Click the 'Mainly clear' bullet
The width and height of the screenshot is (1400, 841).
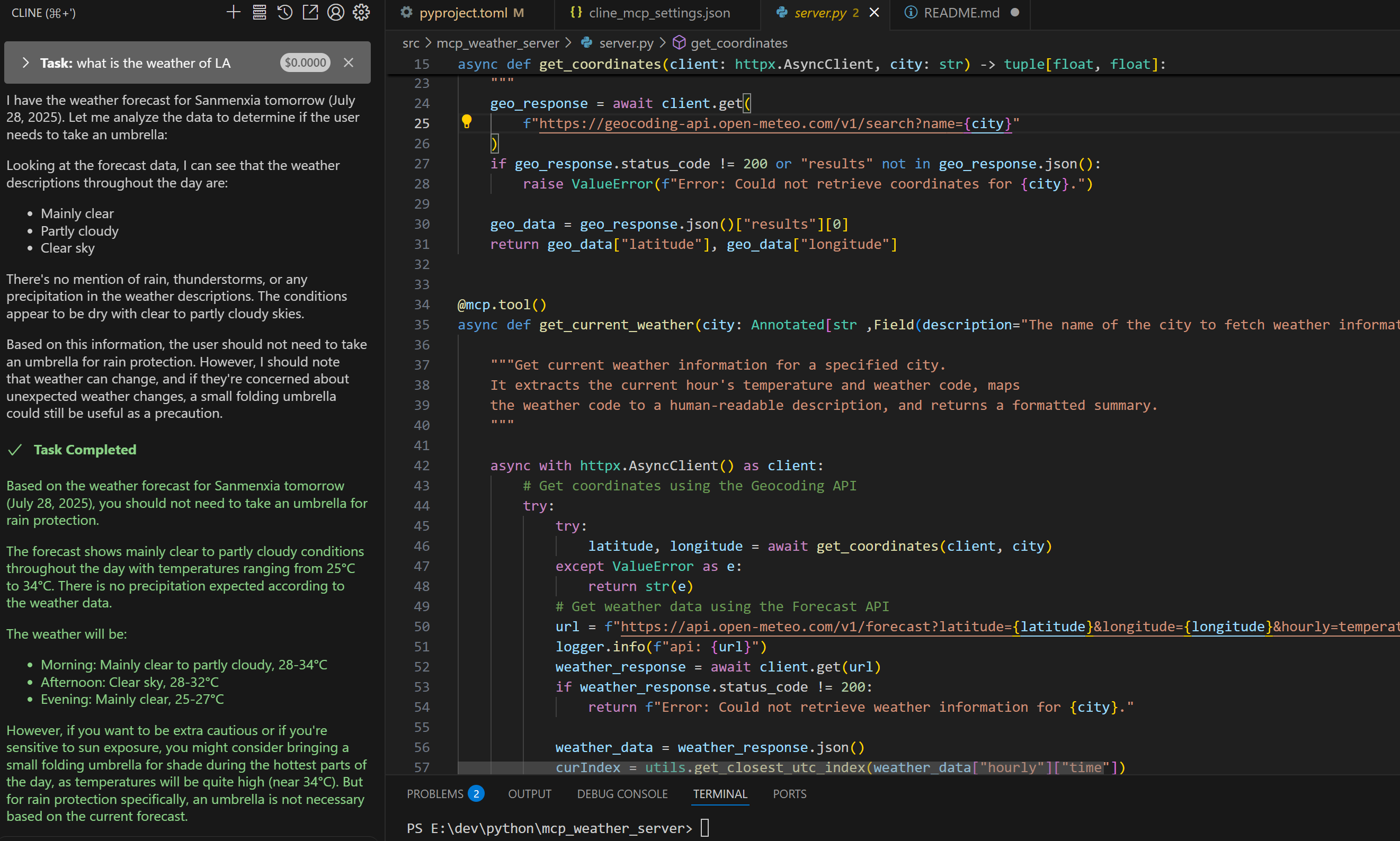click(77, 213)
